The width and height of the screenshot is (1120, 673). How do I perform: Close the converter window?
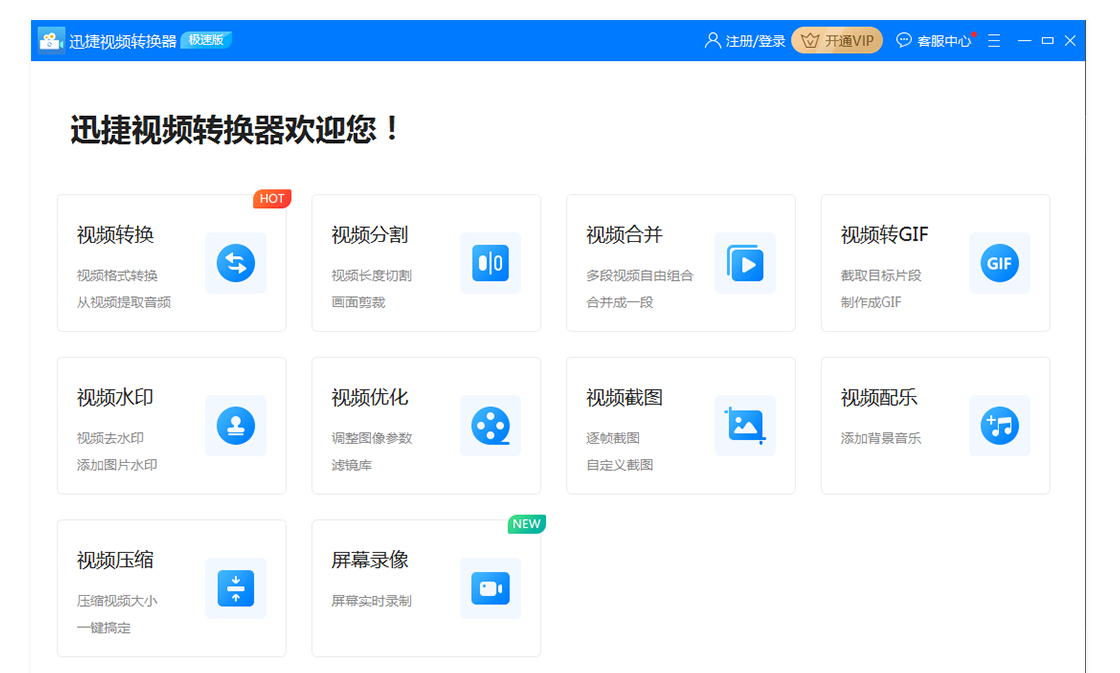[1070, 41]
